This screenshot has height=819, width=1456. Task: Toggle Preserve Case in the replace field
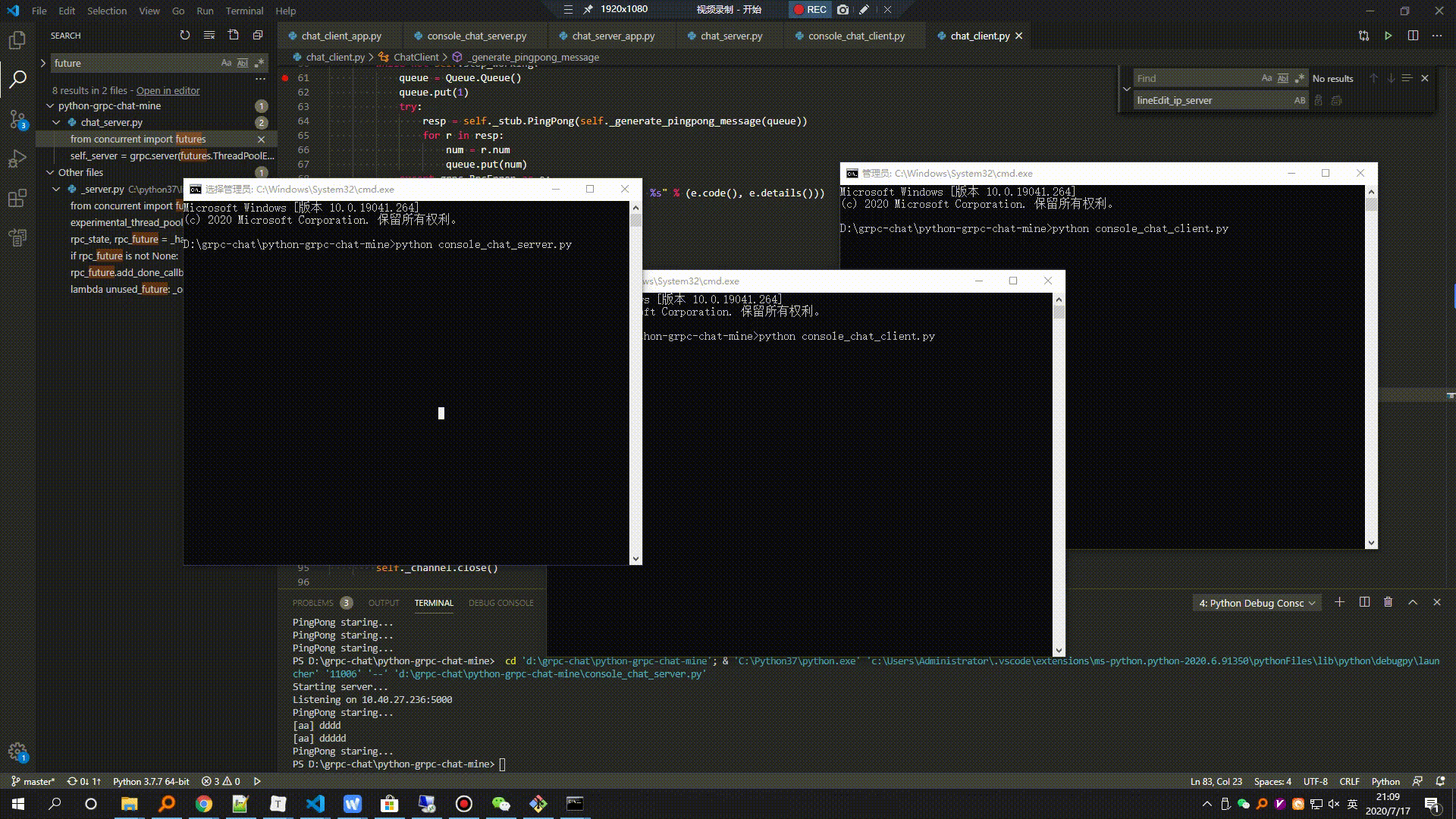tap(1300, 100)
